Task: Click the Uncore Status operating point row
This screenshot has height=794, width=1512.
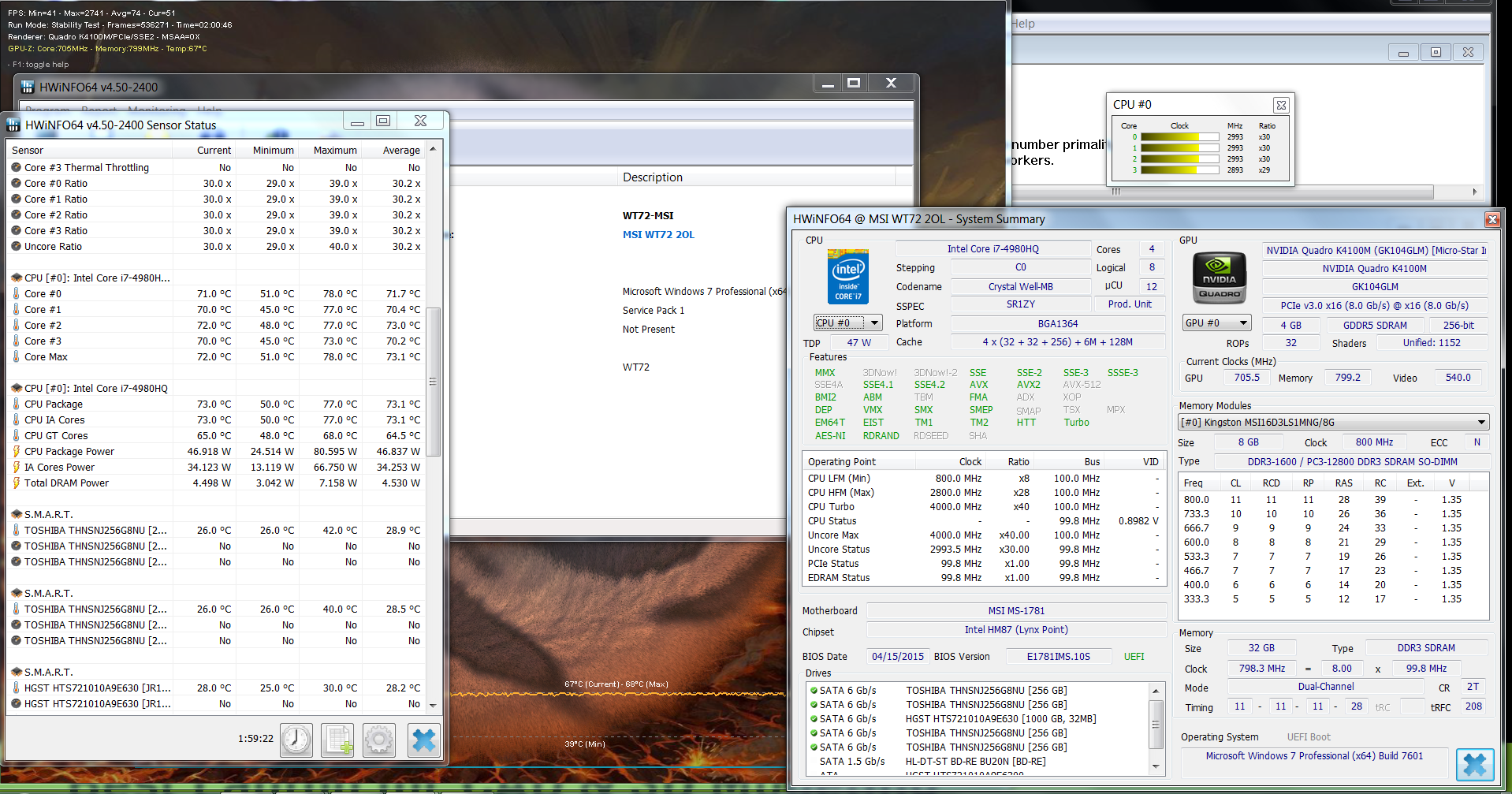Action: 984,549
